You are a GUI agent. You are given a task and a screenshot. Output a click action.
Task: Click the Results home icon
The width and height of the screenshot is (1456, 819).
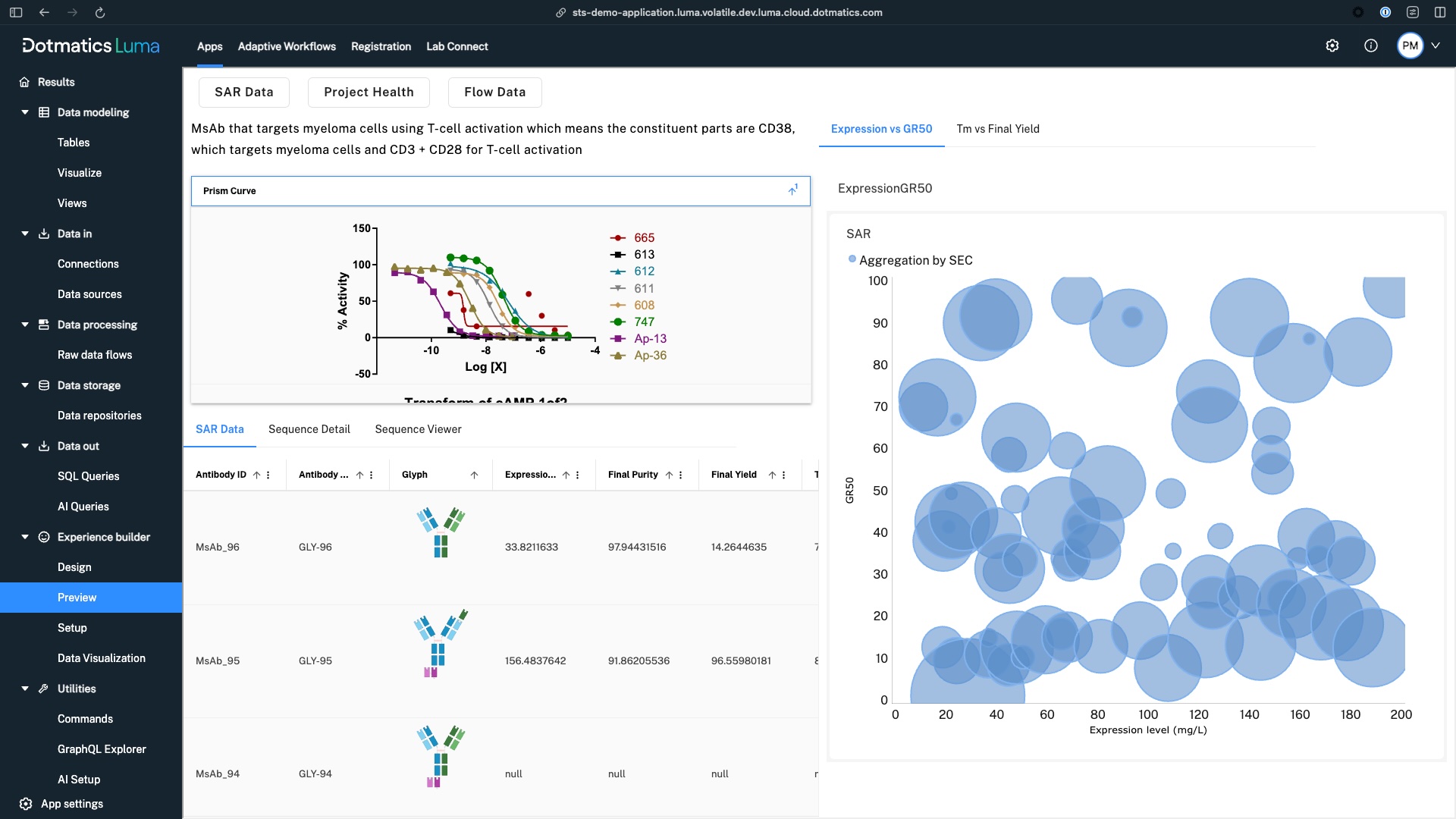tap(25, 82)
